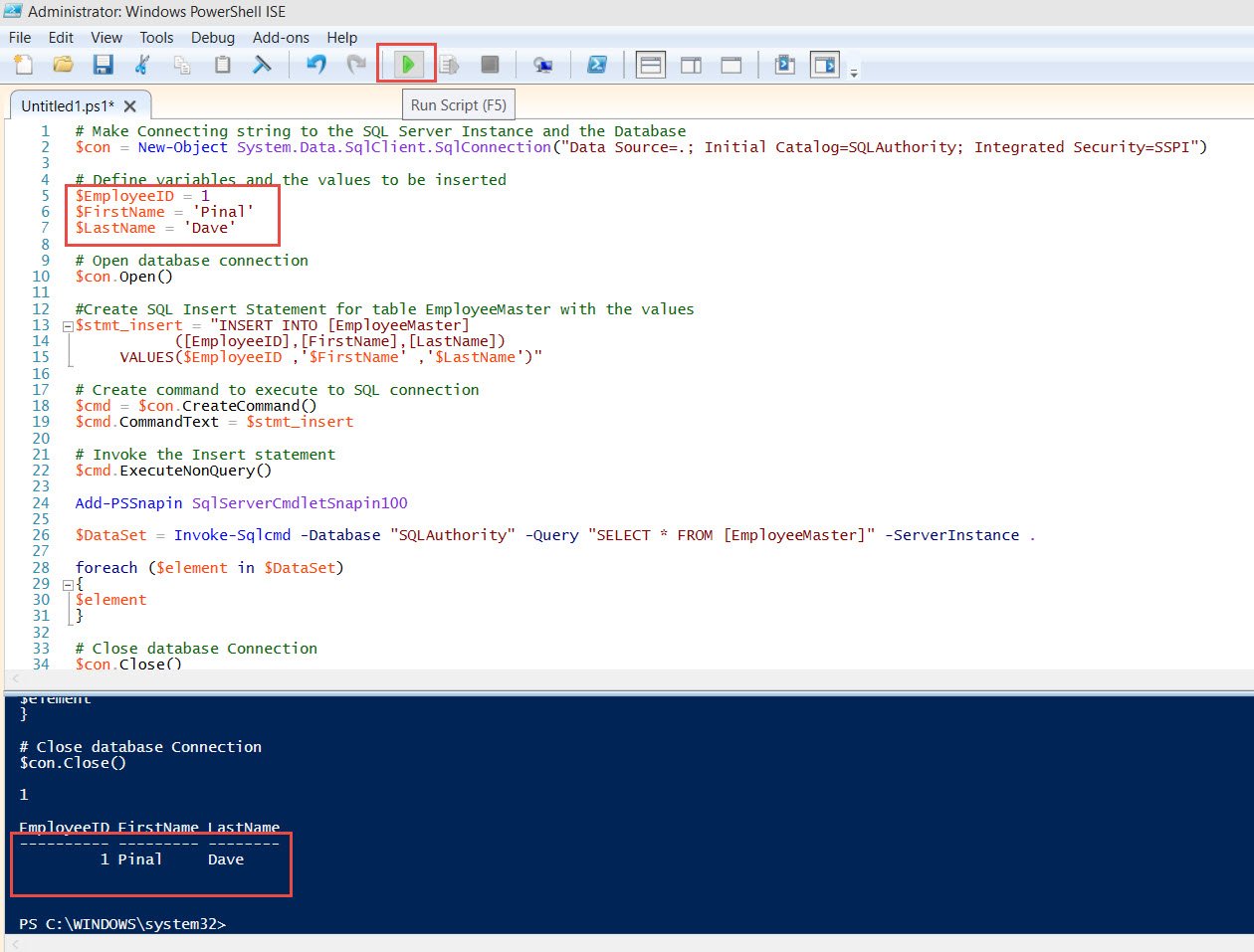This screenshot has width=1254, height=952.
Task: Open the toolbar overflow options arrow
Action: [854, 73]
